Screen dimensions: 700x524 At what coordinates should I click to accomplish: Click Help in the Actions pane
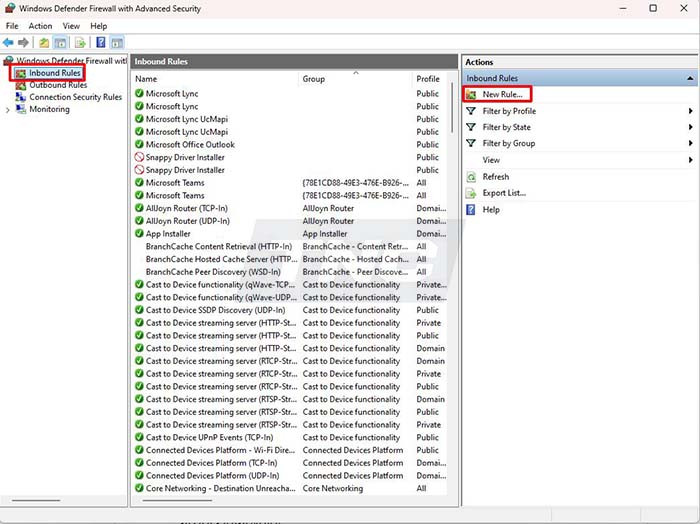click(x=491, y=210)
